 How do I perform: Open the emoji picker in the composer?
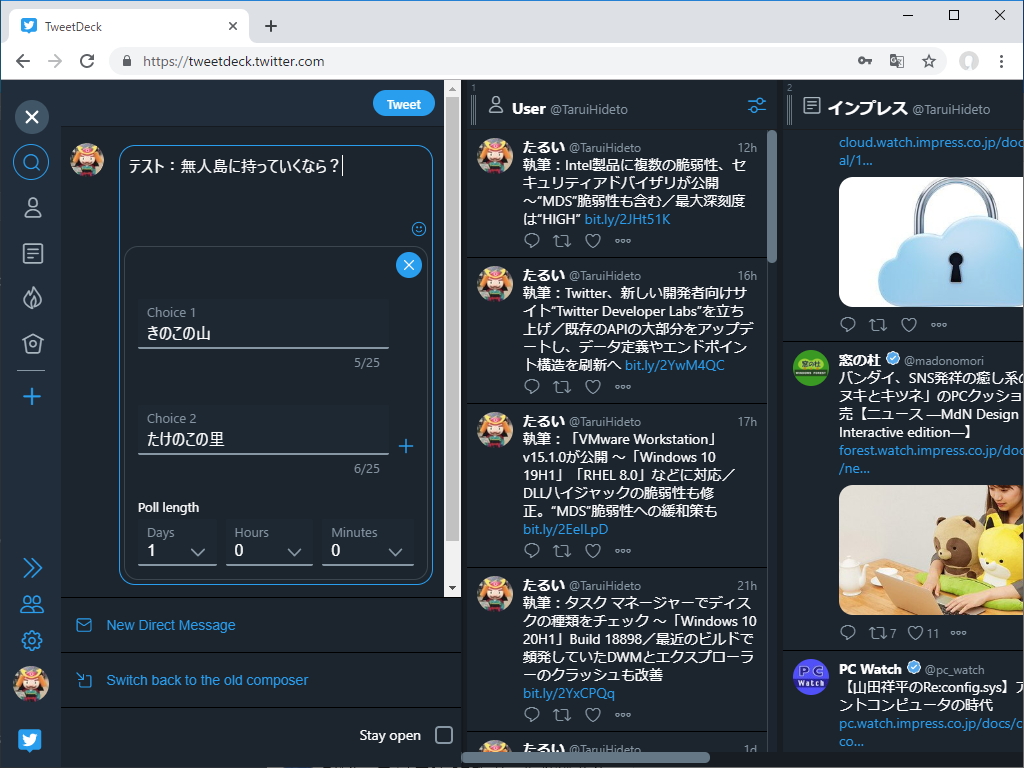(418, 228)
